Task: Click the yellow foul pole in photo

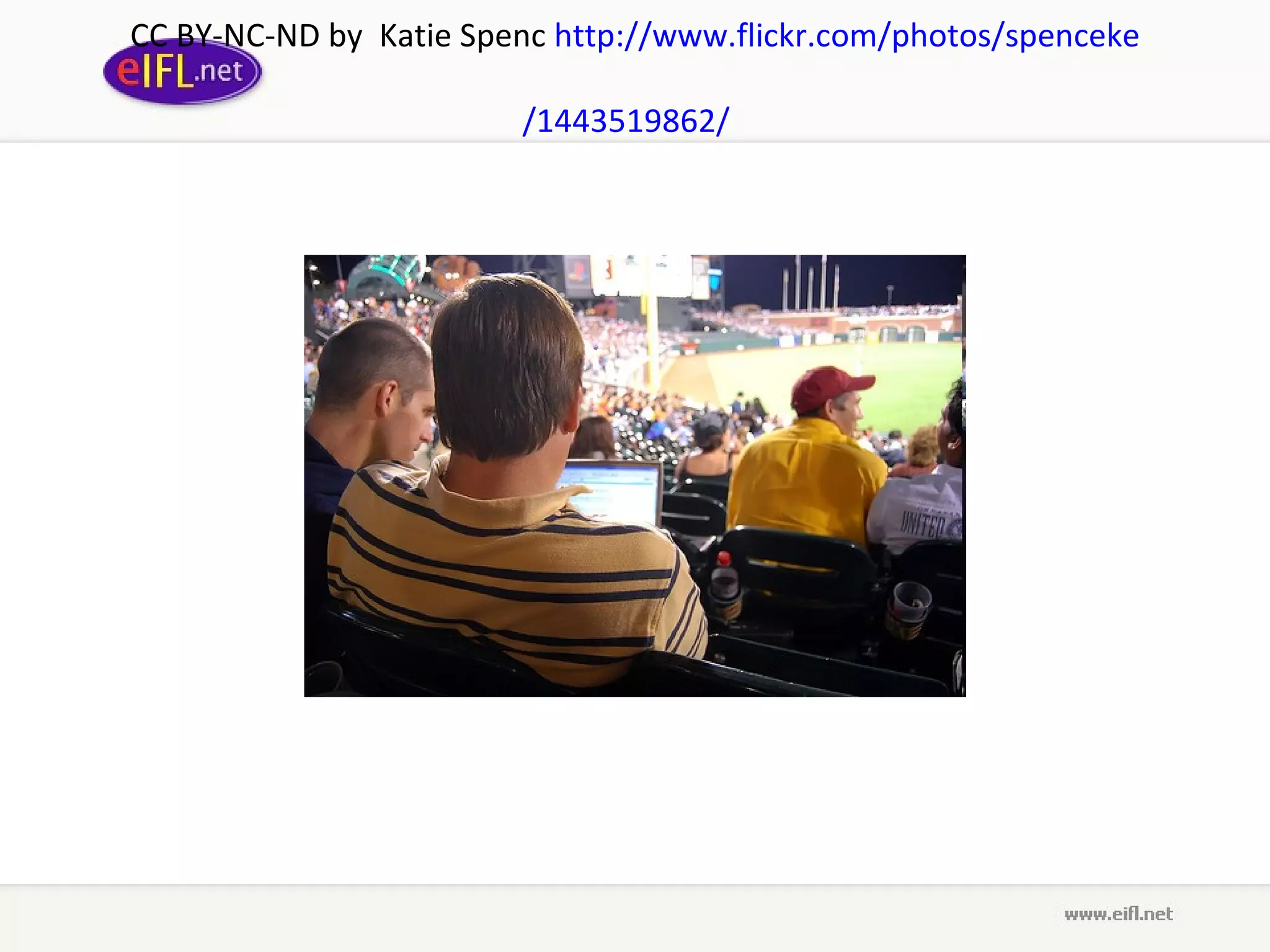Action: point(650,335)
